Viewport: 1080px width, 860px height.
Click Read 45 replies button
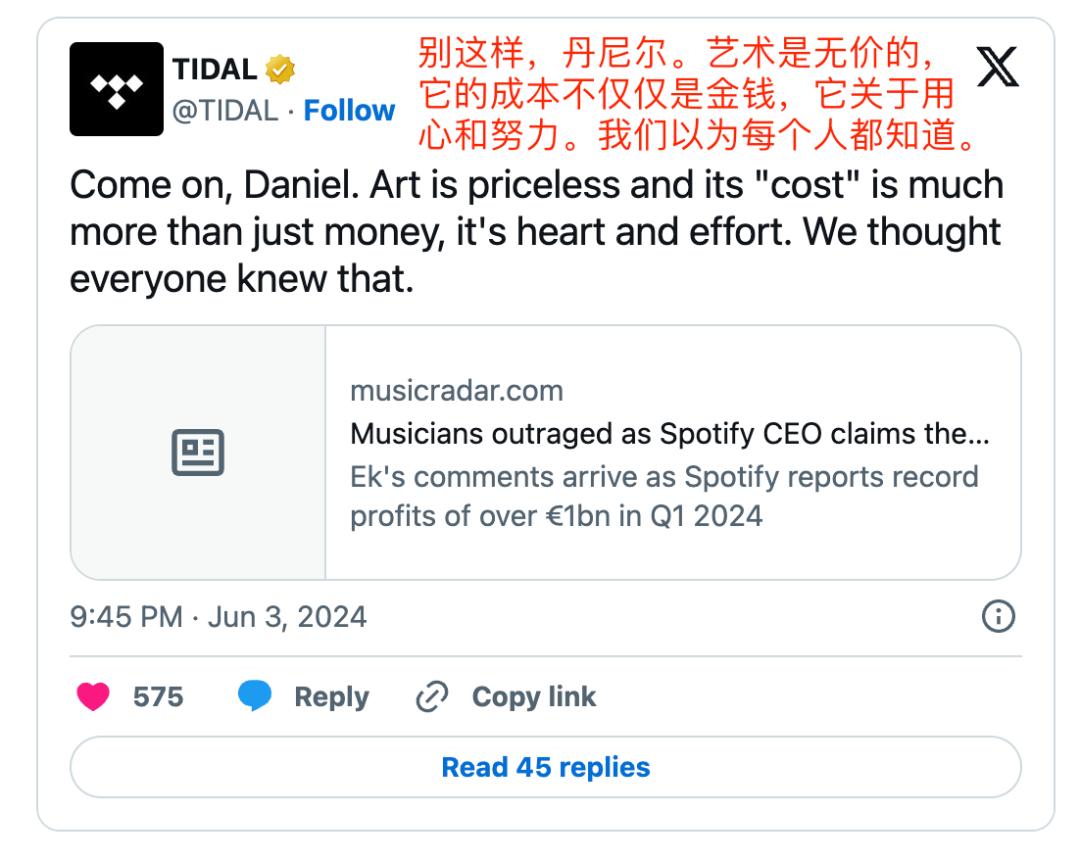coord(546,767)
